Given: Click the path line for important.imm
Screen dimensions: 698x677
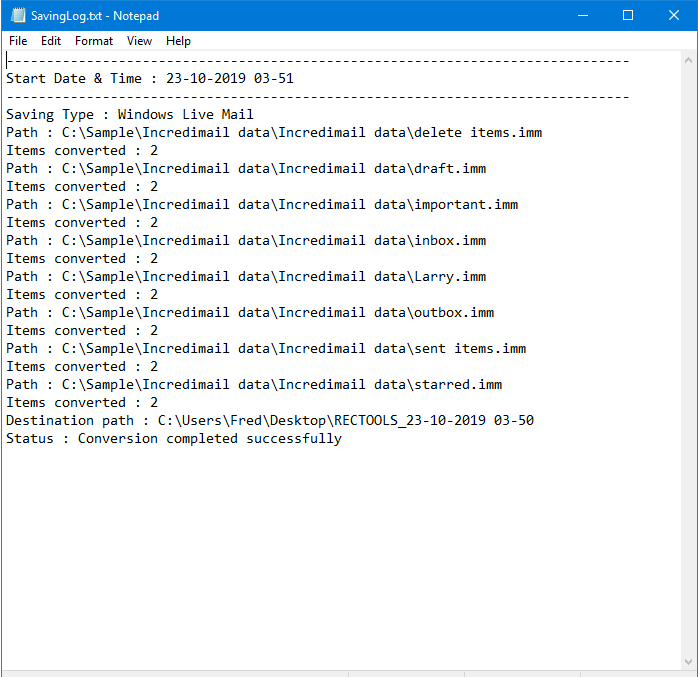Looking at the screenshot, I should point(262,205).
